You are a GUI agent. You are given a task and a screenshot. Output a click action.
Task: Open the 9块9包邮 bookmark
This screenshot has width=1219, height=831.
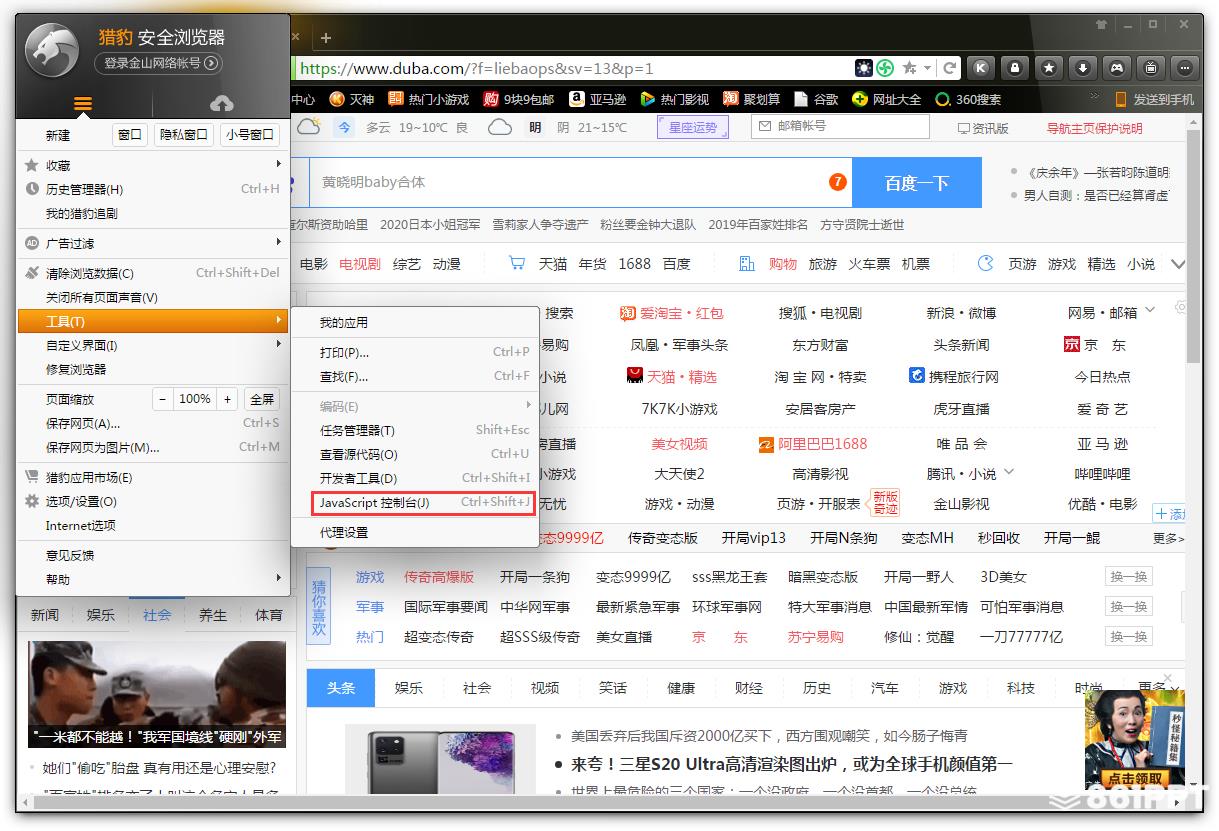[519, 99]
